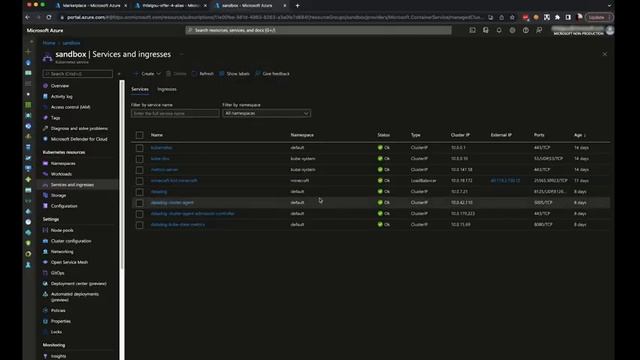Select the datadog-cluster-agent row checkbox
Screen dimensions: 640x360
(x=140, y=203)
